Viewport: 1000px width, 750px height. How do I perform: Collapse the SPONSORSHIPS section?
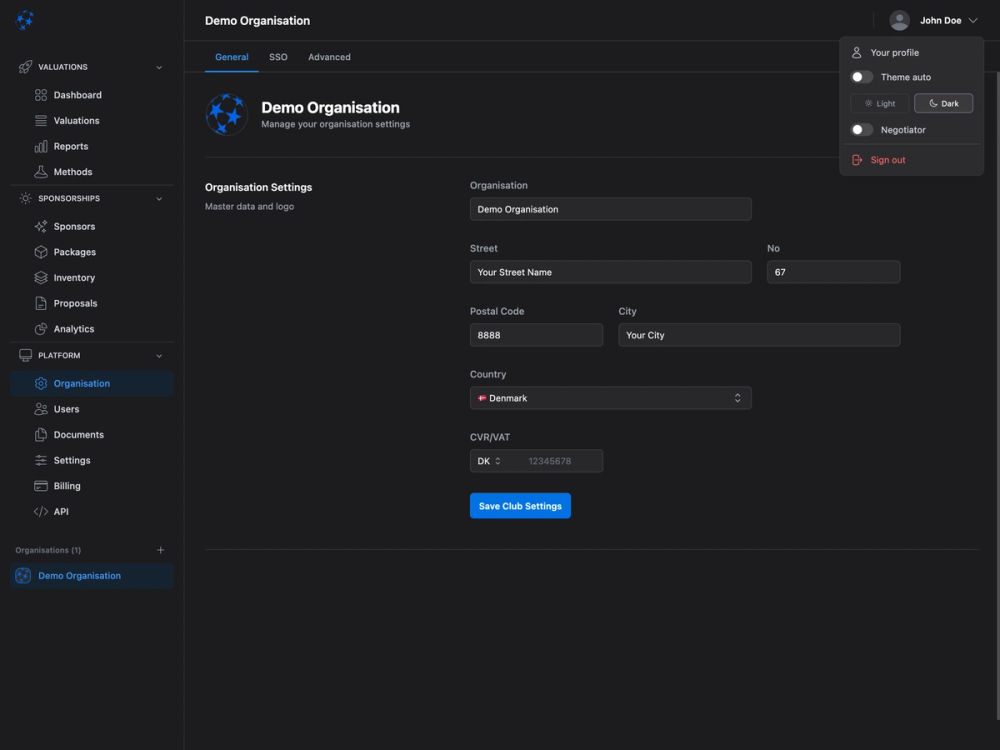pyautogui.click(x=158, y=197)
